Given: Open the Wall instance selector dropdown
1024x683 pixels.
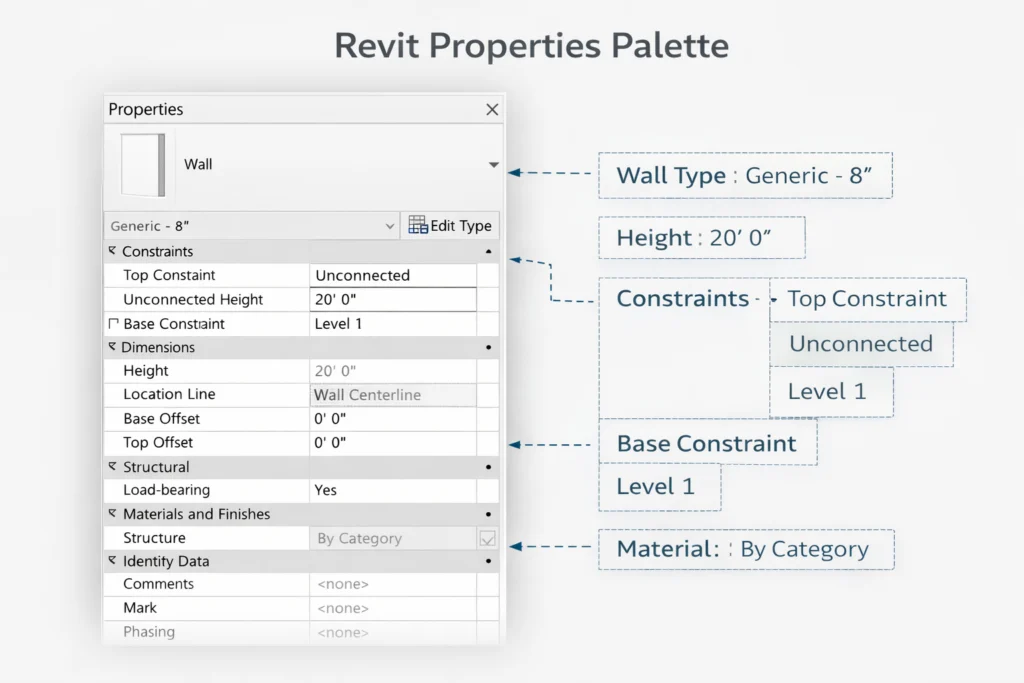Looking at the screenshot, I should coord(491,163).
